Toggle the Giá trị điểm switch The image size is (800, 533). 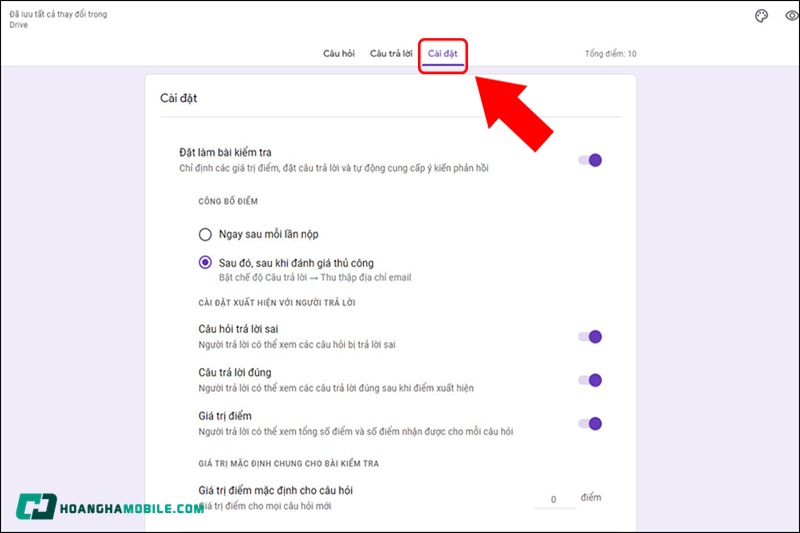coord(590,423)
